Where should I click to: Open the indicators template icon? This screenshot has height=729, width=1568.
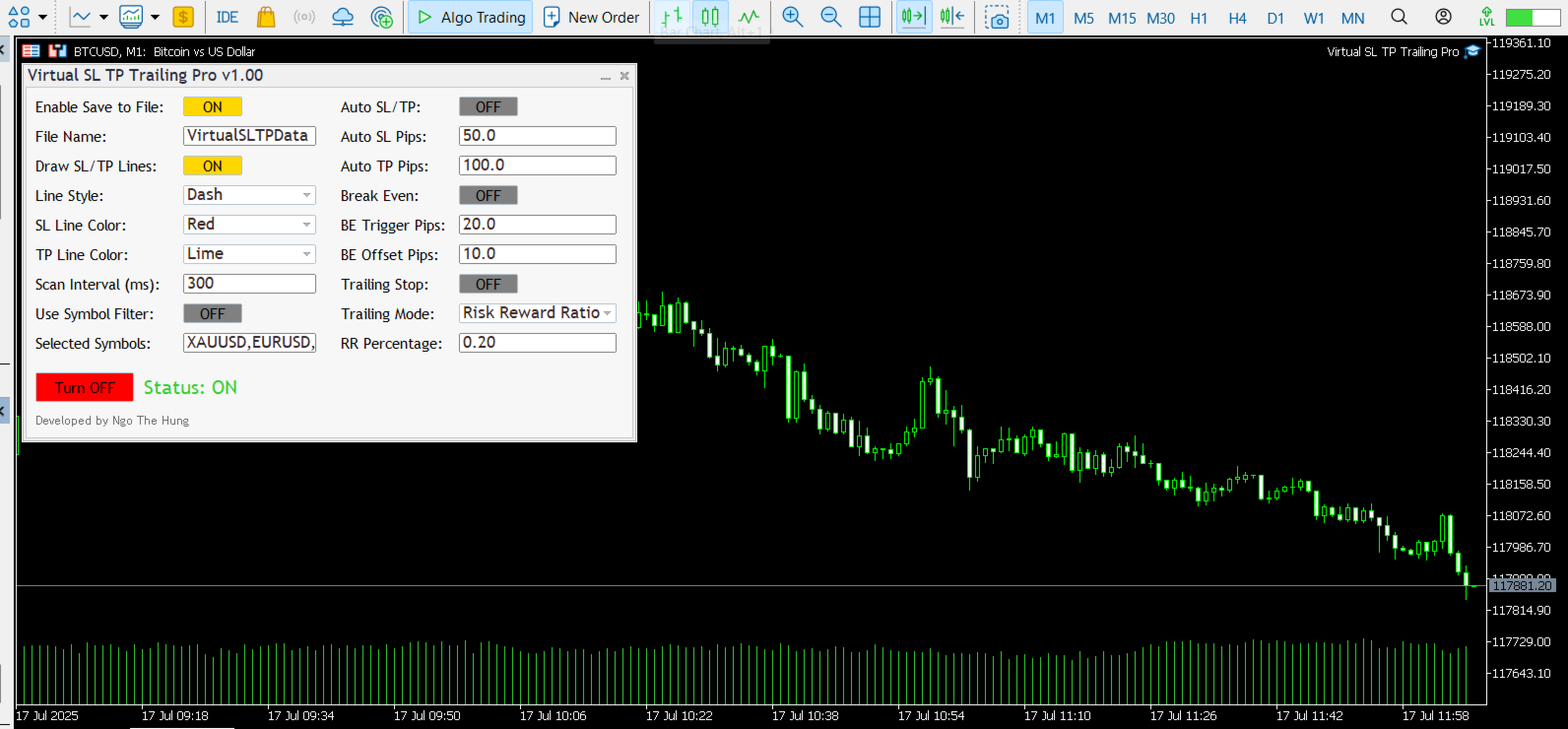click(x=131, y=17)
